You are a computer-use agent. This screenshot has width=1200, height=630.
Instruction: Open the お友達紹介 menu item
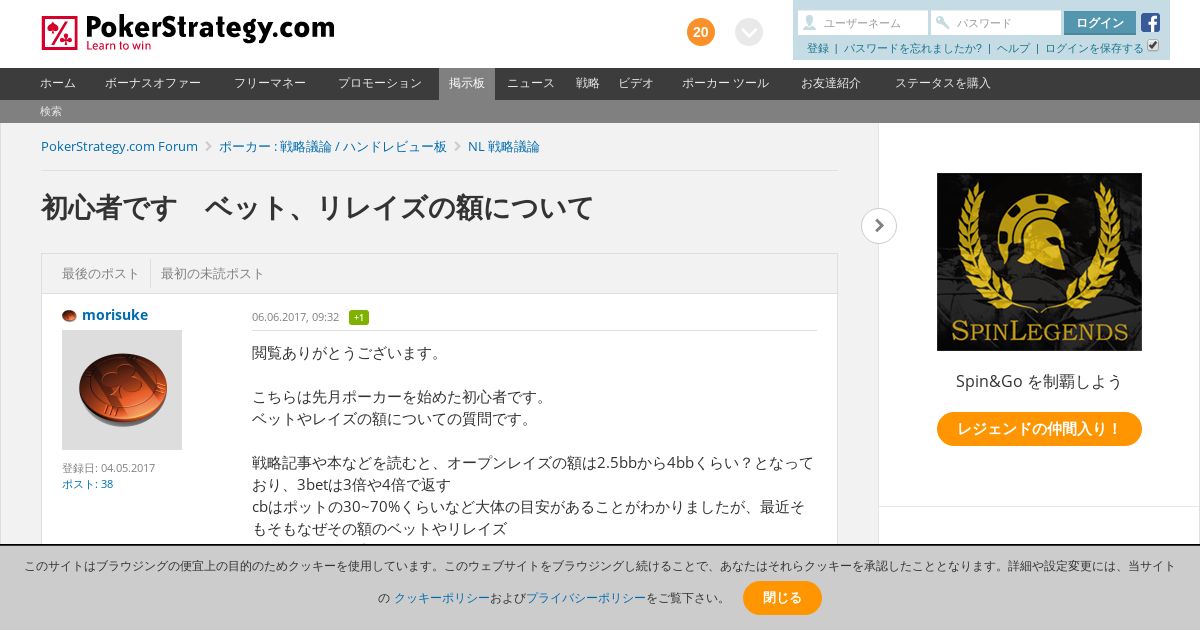(831, 83)
